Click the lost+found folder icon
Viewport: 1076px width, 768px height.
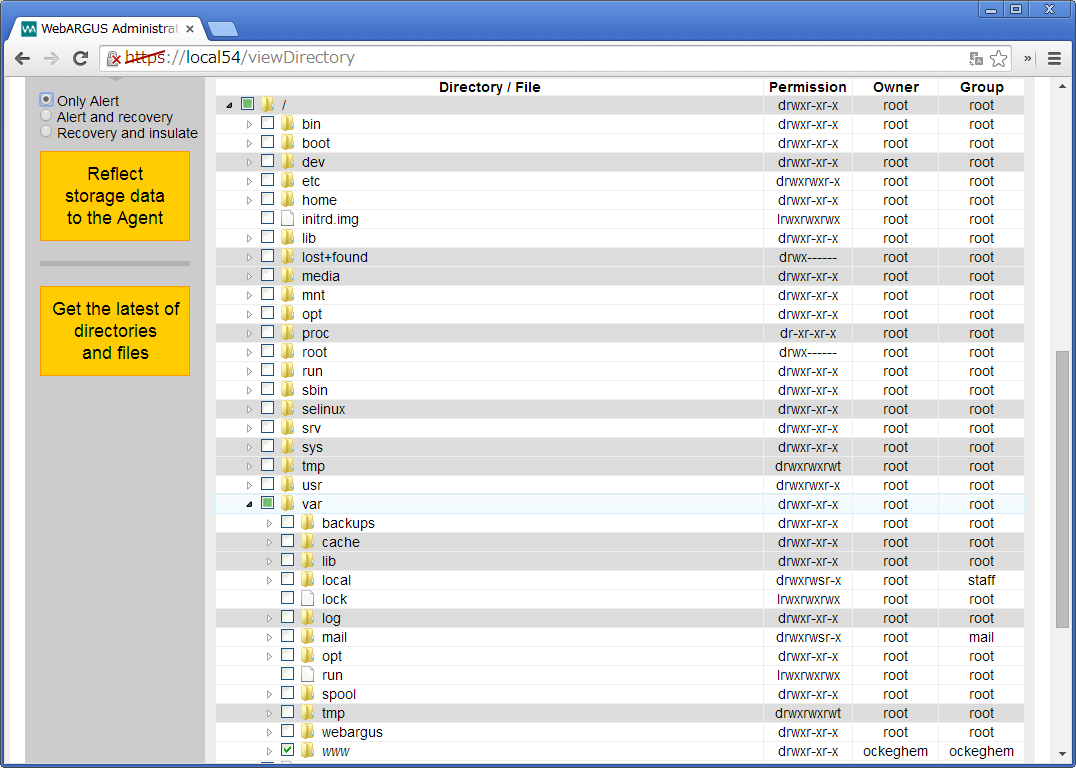pos(288,257)
